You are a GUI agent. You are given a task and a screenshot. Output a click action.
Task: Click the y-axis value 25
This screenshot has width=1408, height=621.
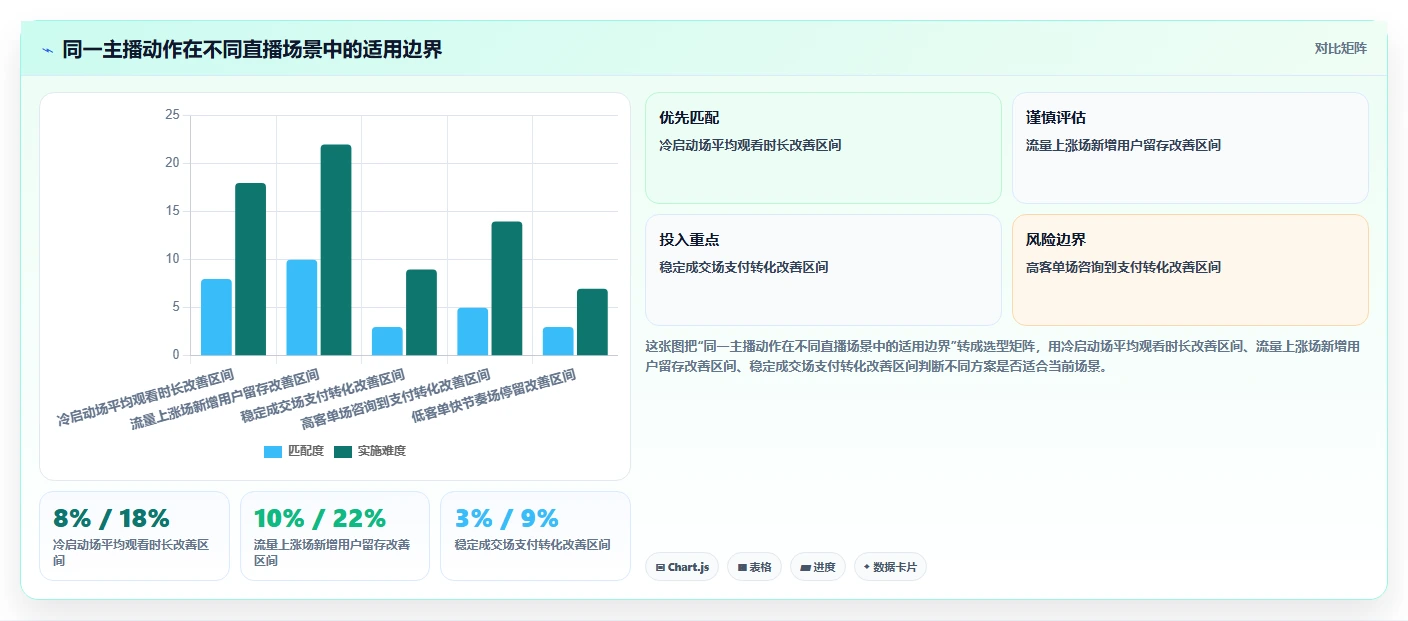tap(172, 115)
